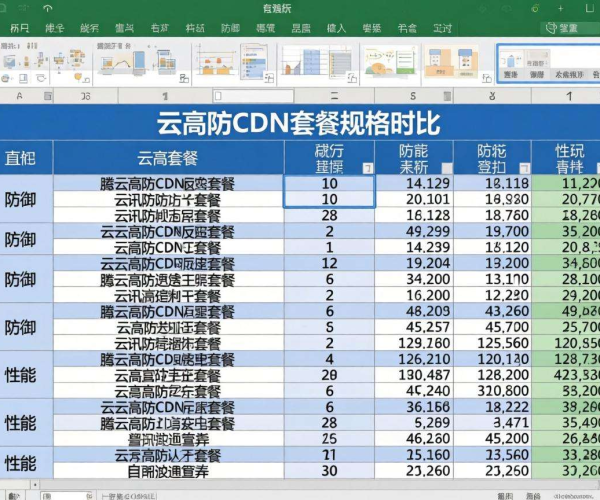Select cell with value 125.560
Image resolution: width=600 pixels, height=500 pixels.
click(492, 343)
